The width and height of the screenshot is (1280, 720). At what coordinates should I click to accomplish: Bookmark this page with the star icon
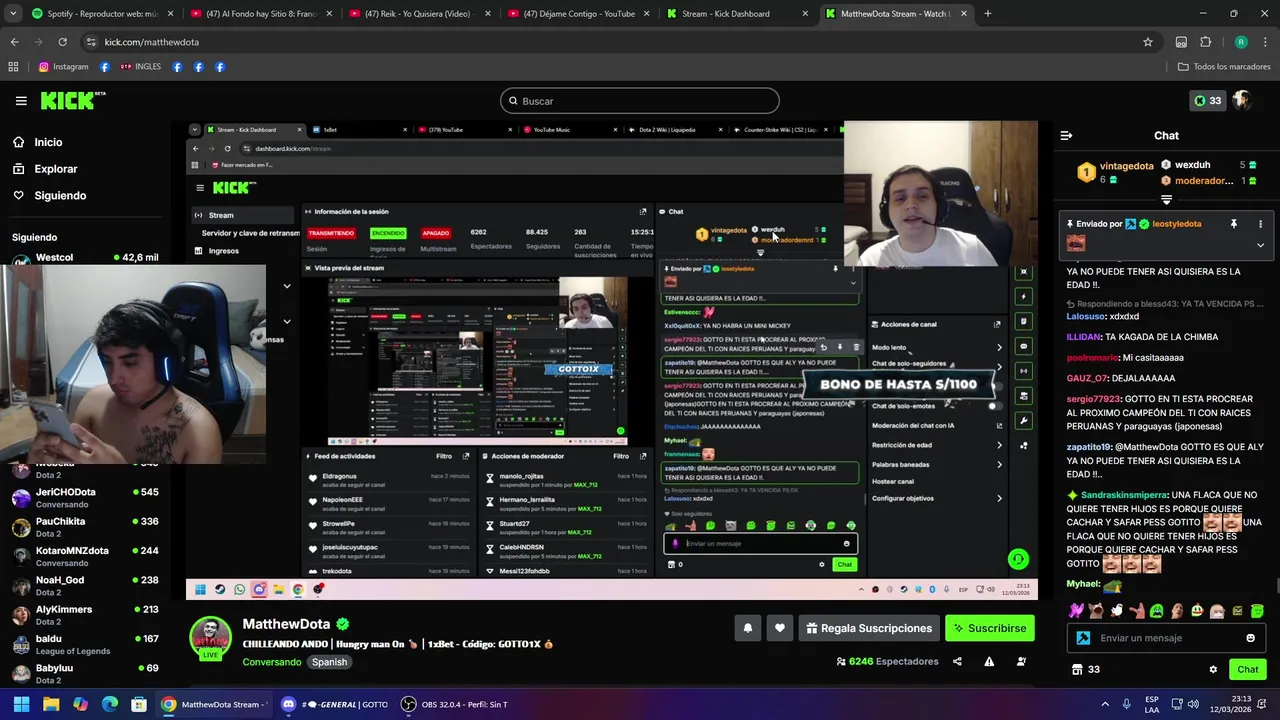click(1148, 42)
